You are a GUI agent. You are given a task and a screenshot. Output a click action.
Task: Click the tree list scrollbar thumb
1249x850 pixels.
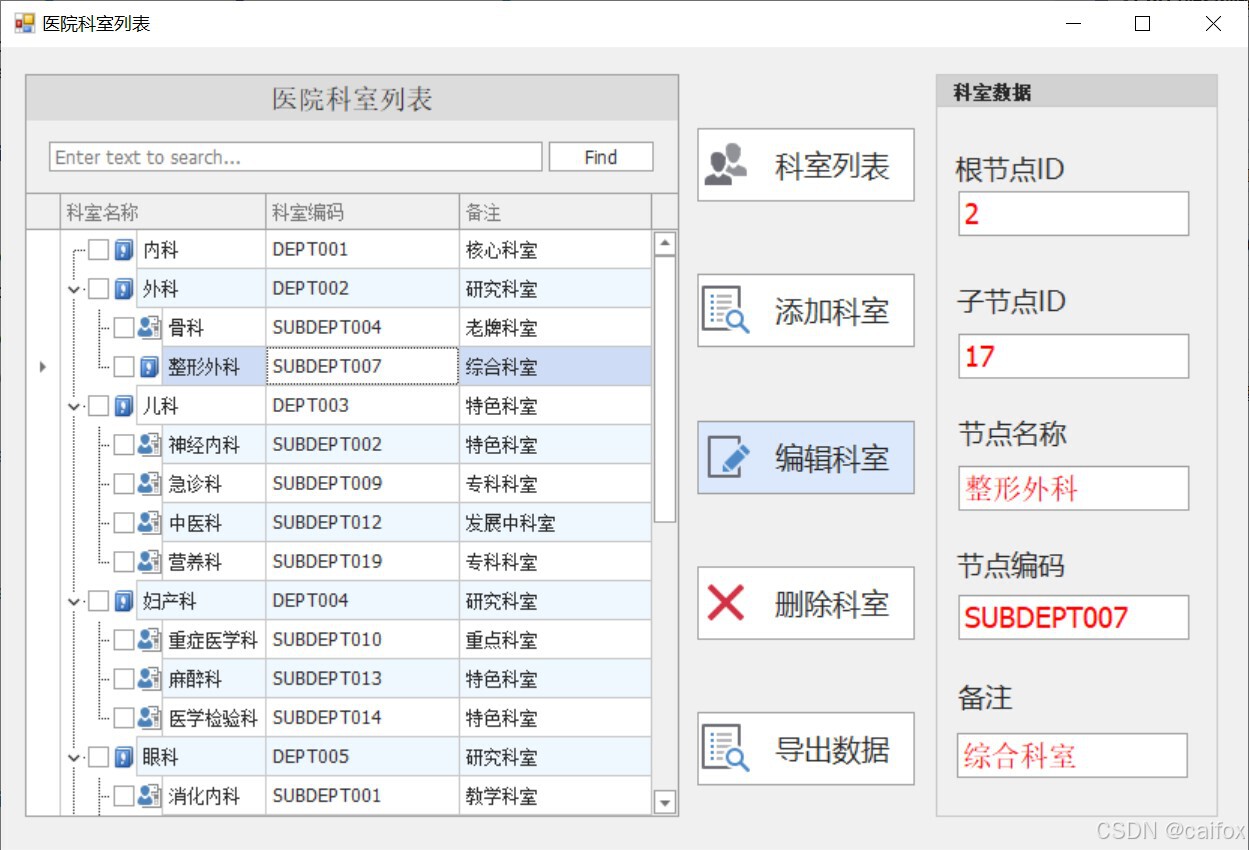(665, 389)
